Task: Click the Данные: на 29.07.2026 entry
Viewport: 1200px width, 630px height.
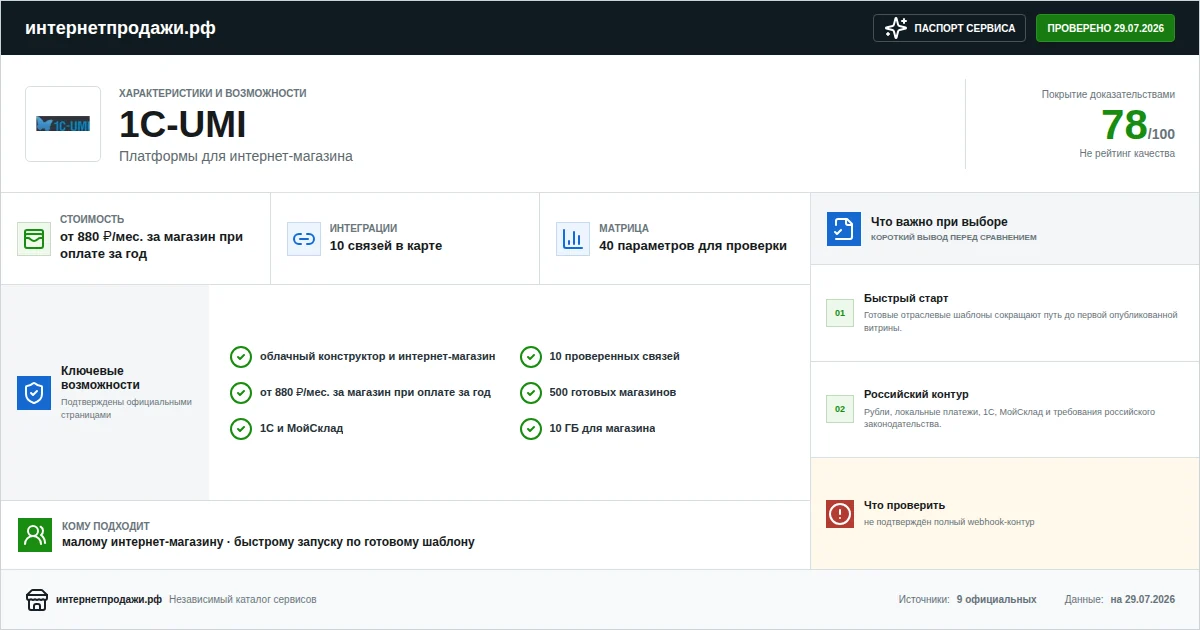Action: pos(1120,599)
